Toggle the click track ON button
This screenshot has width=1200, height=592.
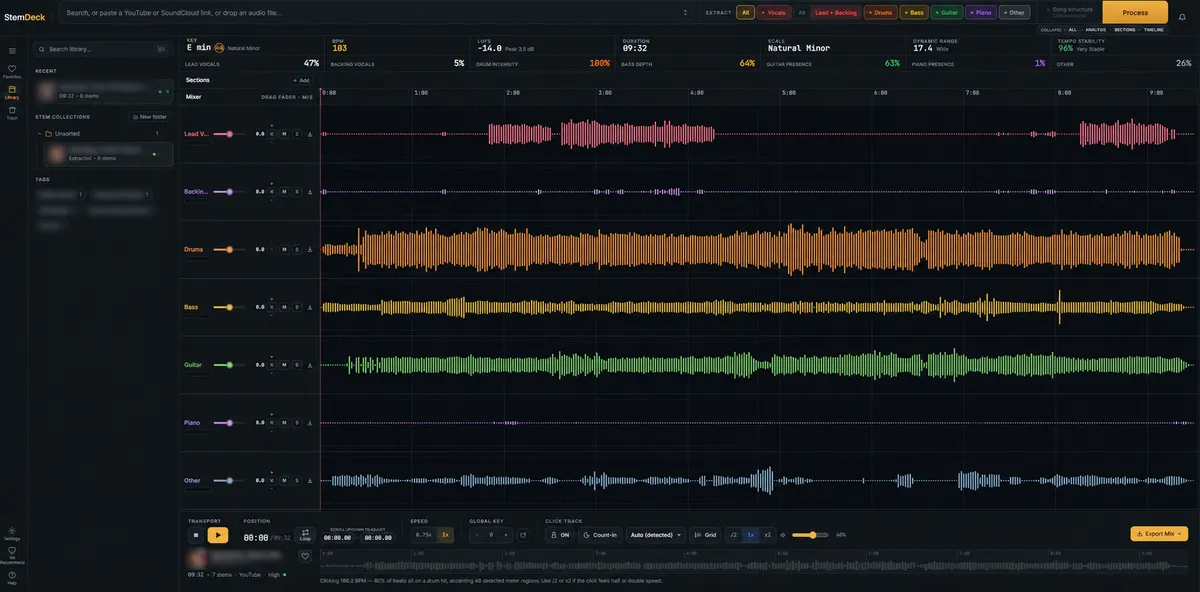pos(560,535)
